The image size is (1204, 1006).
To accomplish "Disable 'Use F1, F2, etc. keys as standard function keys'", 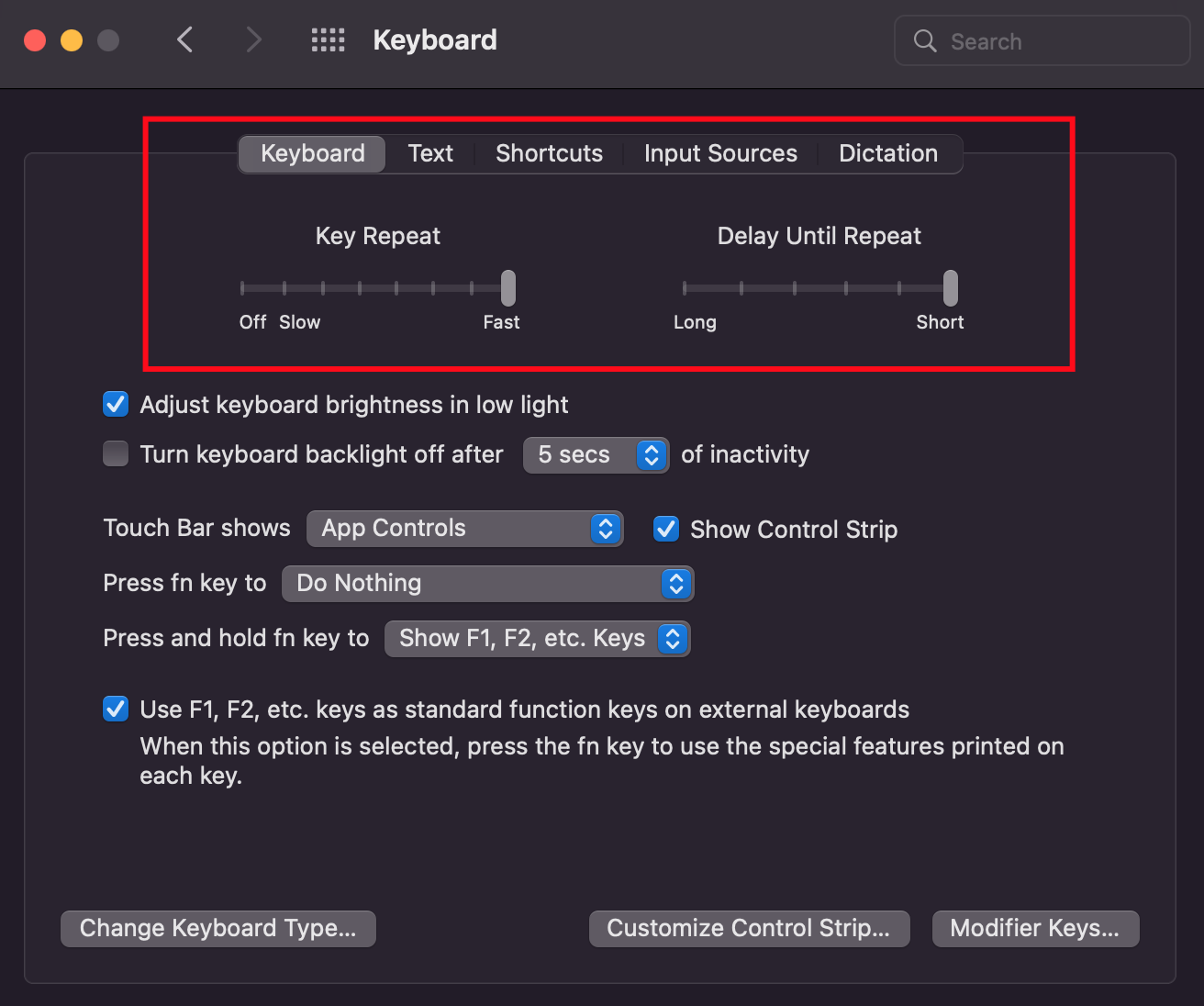I will 116,709.
